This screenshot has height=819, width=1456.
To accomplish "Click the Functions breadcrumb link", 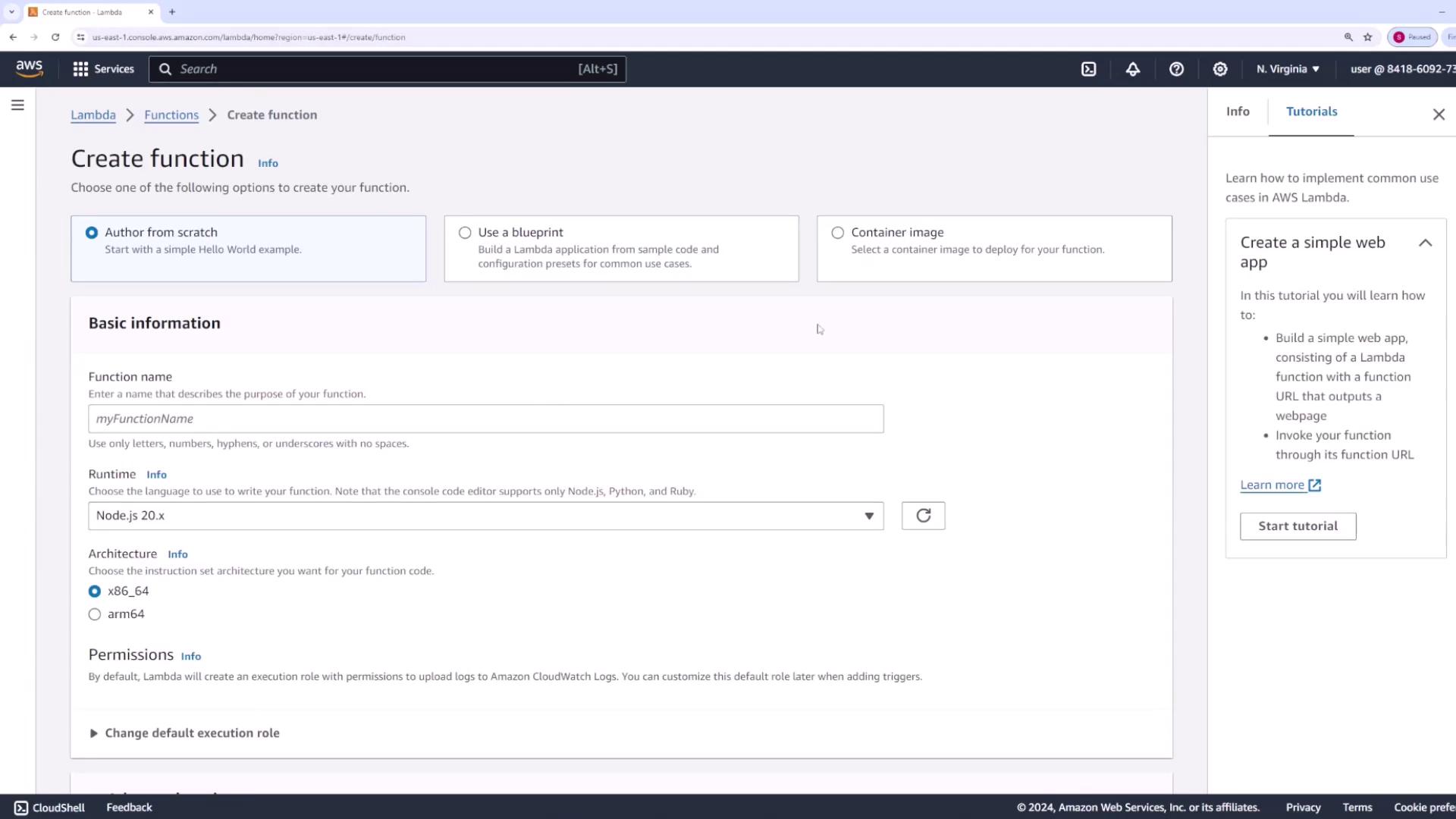I will point(171,115).
